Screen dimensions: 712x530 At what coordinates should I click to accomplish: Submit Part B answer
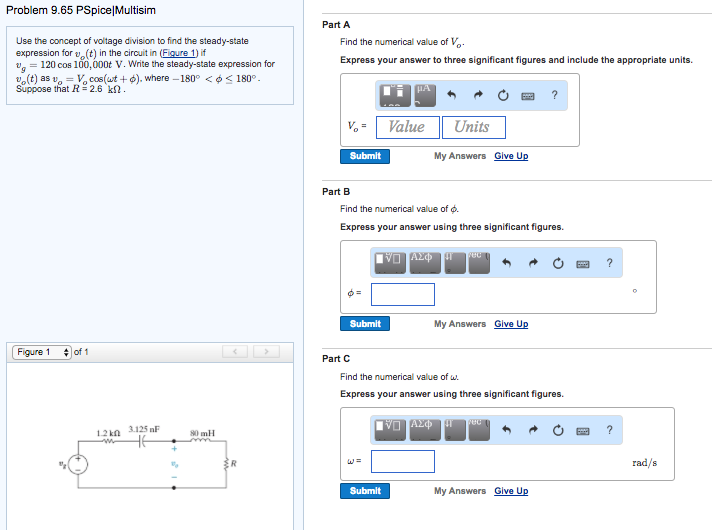365,324
